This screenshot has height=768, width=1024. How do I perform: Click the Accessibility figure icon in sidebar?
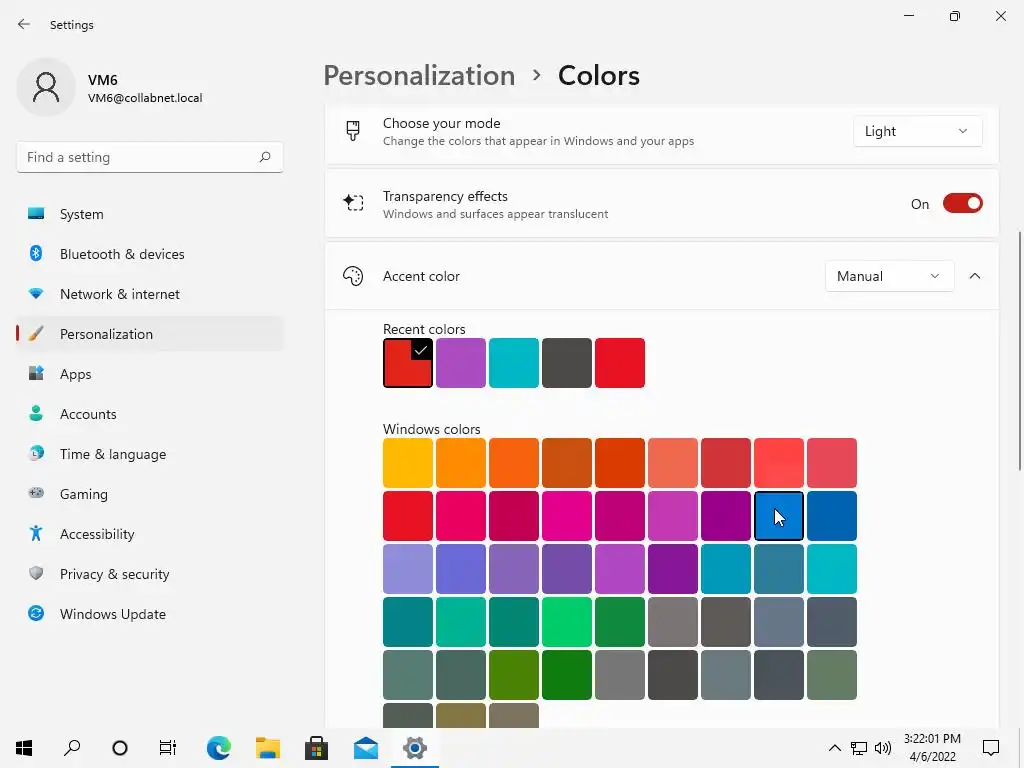point(36,534)
